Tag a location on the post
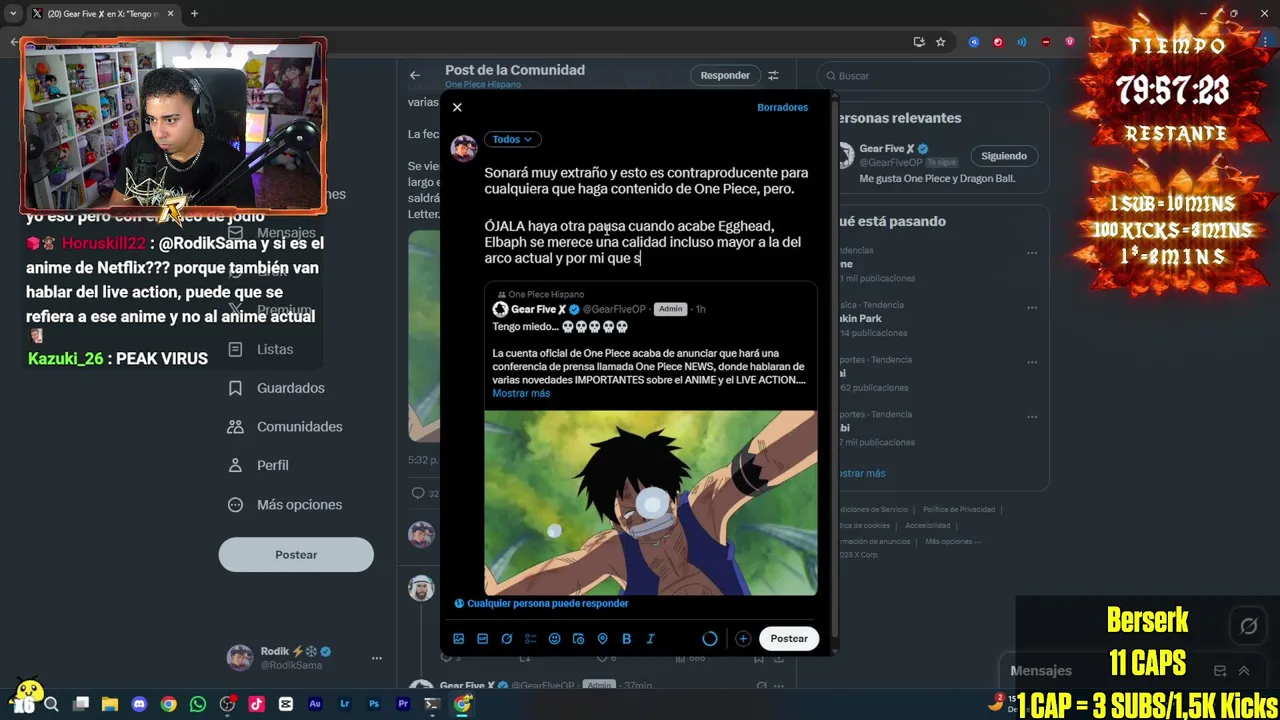Viewport: 1280px width, 720px height. pos(603,639)
